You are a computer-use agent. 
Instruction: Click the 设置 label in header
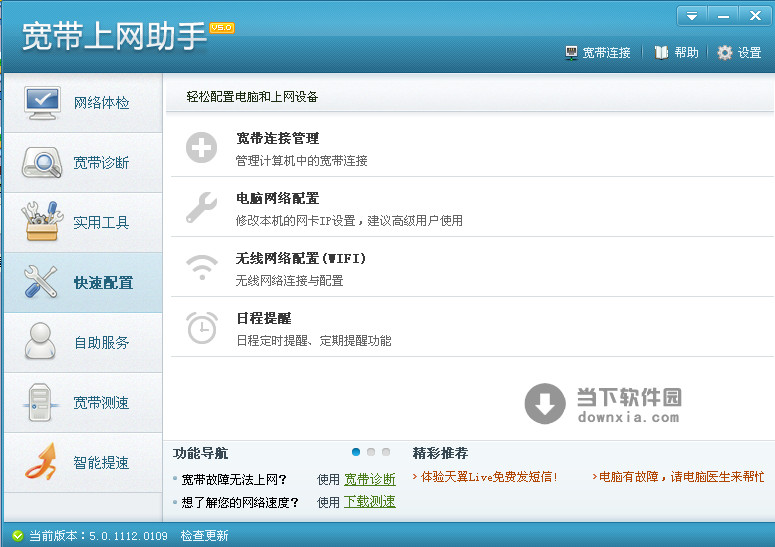749,52
